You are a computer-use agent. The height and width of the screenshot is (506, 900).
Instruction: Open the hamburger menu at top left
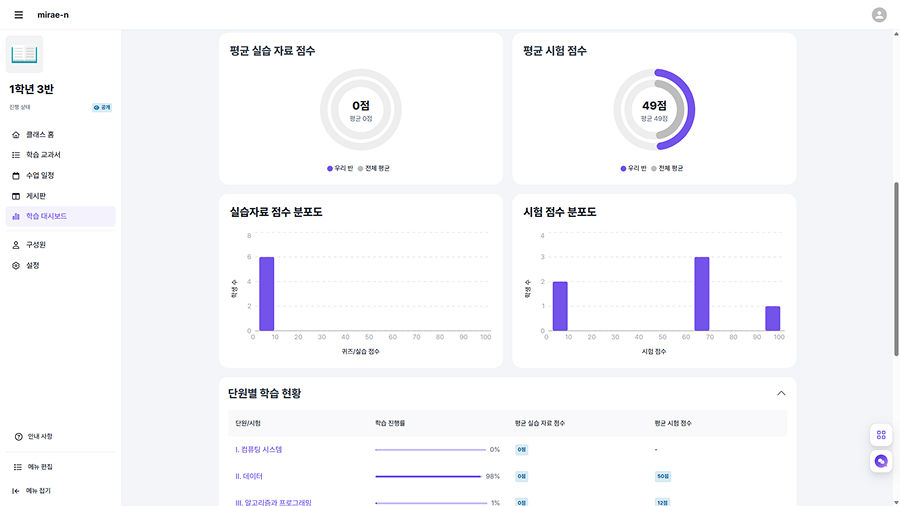tap(18, 15)
